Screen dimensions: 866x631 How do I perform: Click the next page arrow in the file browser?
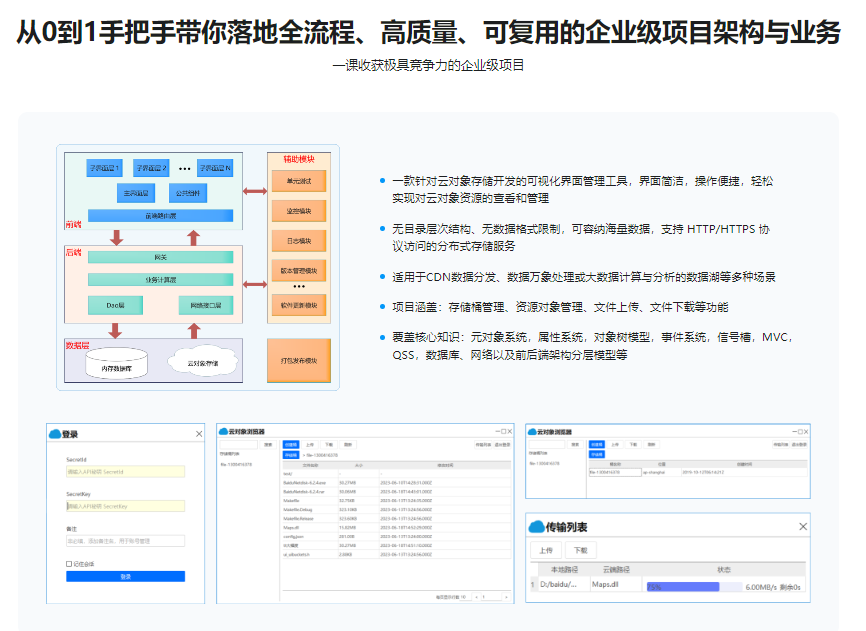[x=507, y=596]
